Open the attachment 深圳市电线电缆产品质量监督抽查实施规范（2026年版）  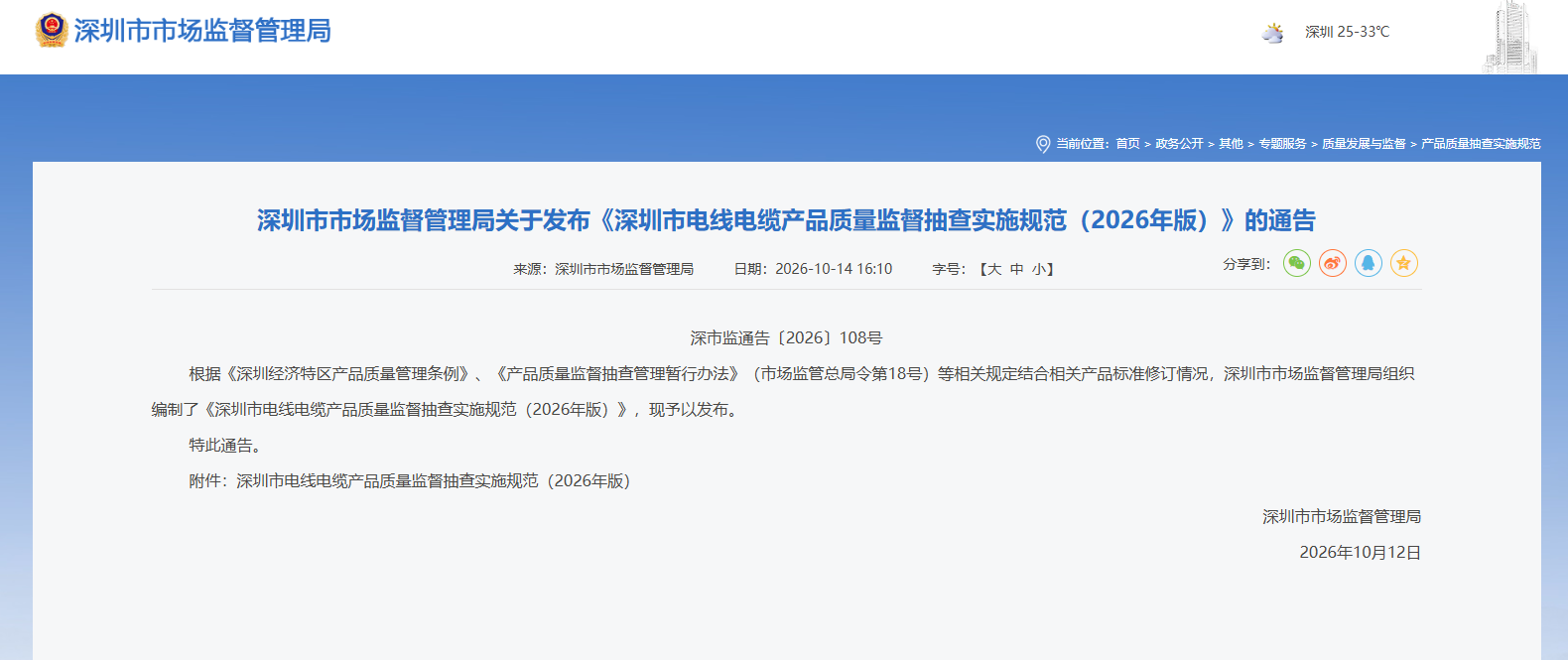click(433, 481)
